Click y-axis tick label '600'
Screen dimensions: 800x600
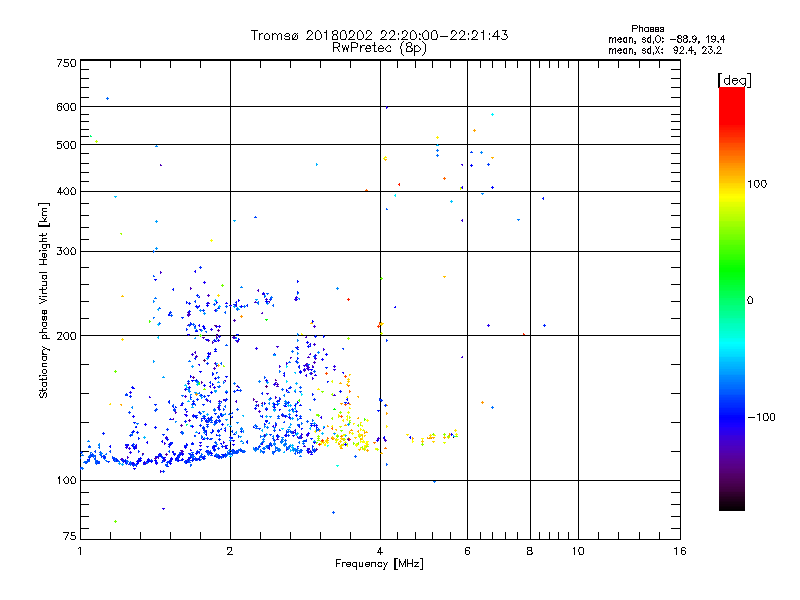[x=67, y=107]
